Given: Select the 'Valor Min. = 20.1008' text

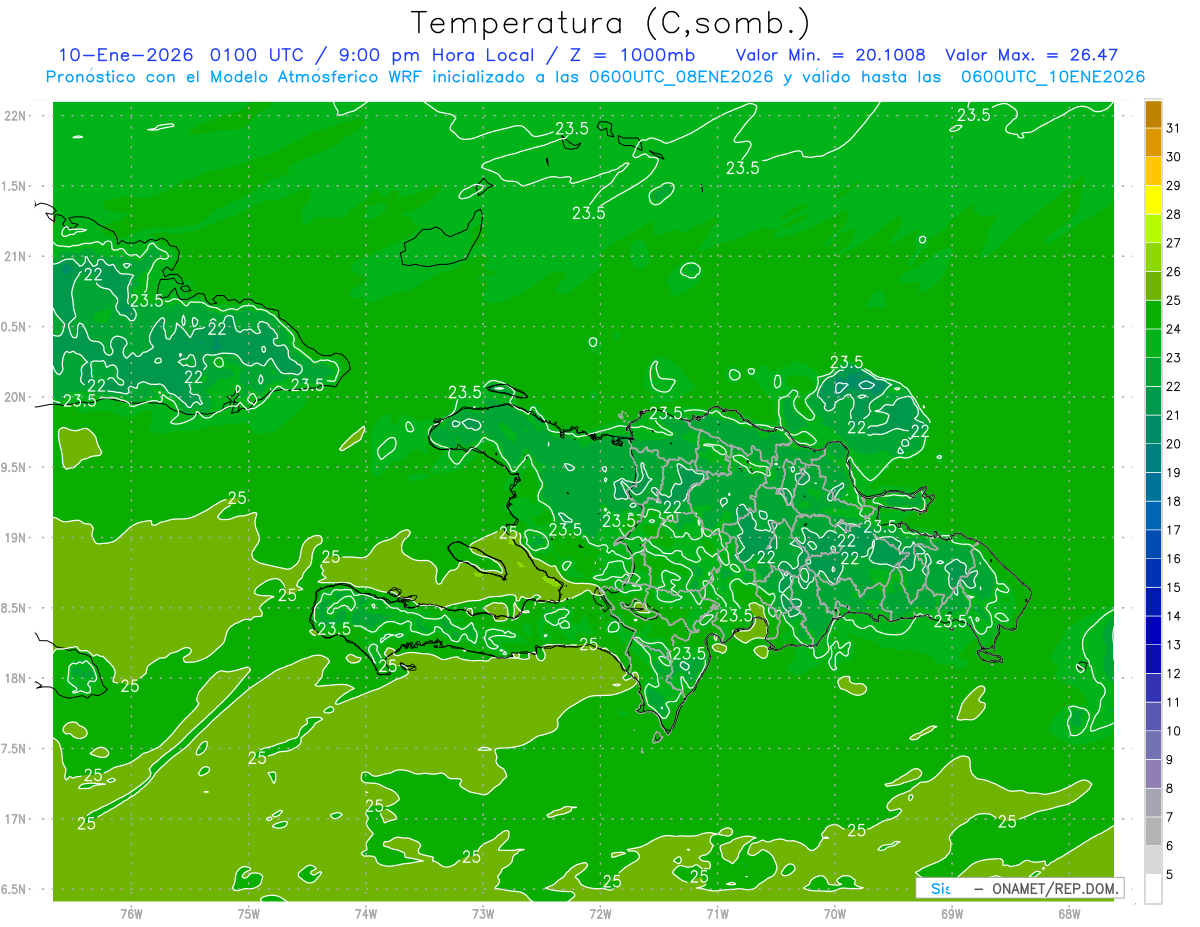Looking at the screenshot, I should (x=831, y=55).
